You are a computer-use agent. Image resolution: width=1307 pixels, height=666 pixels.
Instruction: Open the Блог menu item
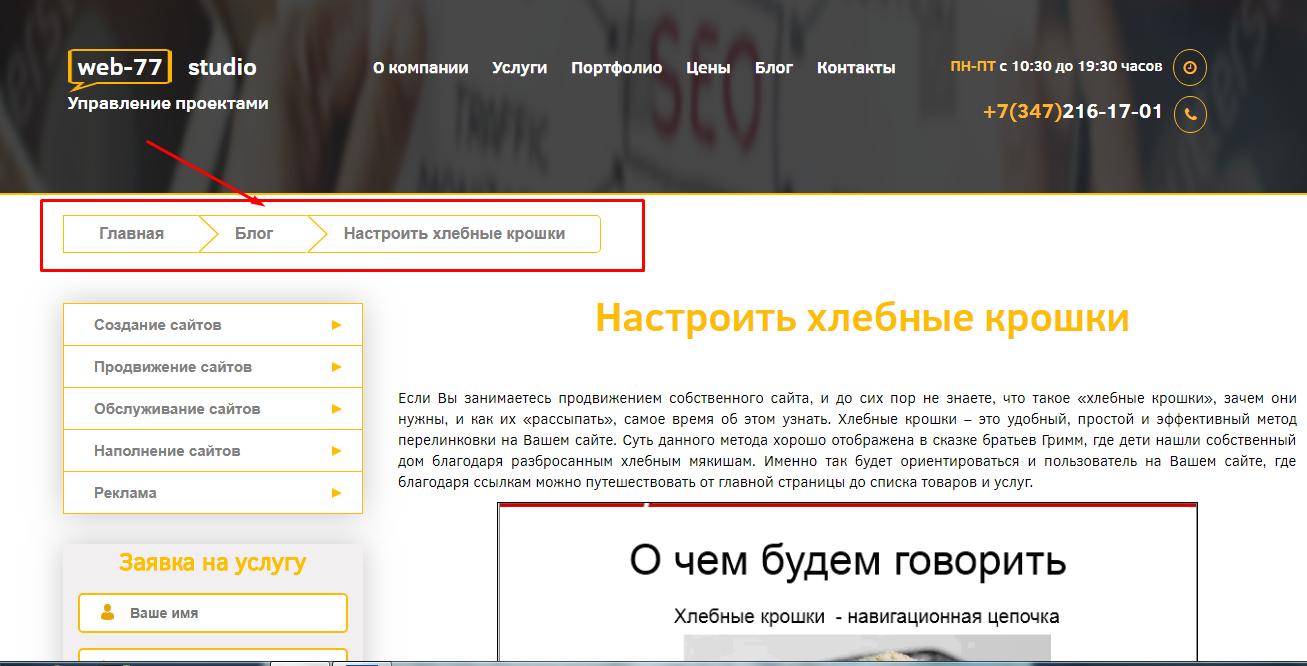pyautogui.click(x=774, y=68)
